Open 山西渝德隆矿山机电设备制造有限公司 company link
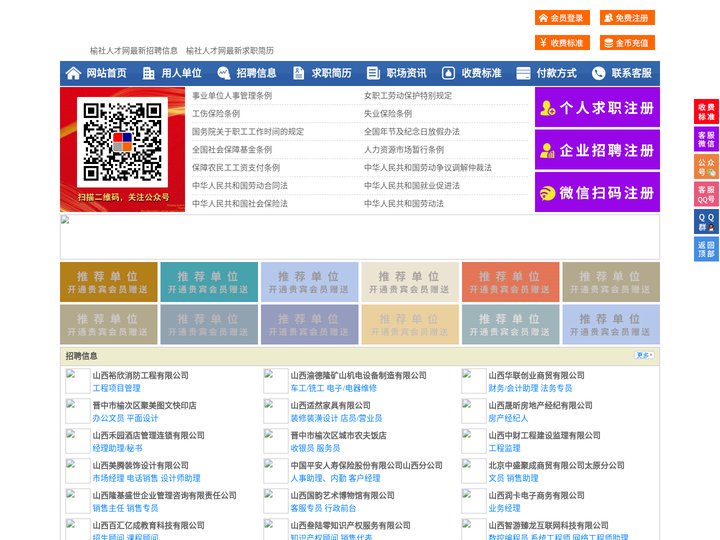Viewport: 720px width, 540px height. click(358, 375)
